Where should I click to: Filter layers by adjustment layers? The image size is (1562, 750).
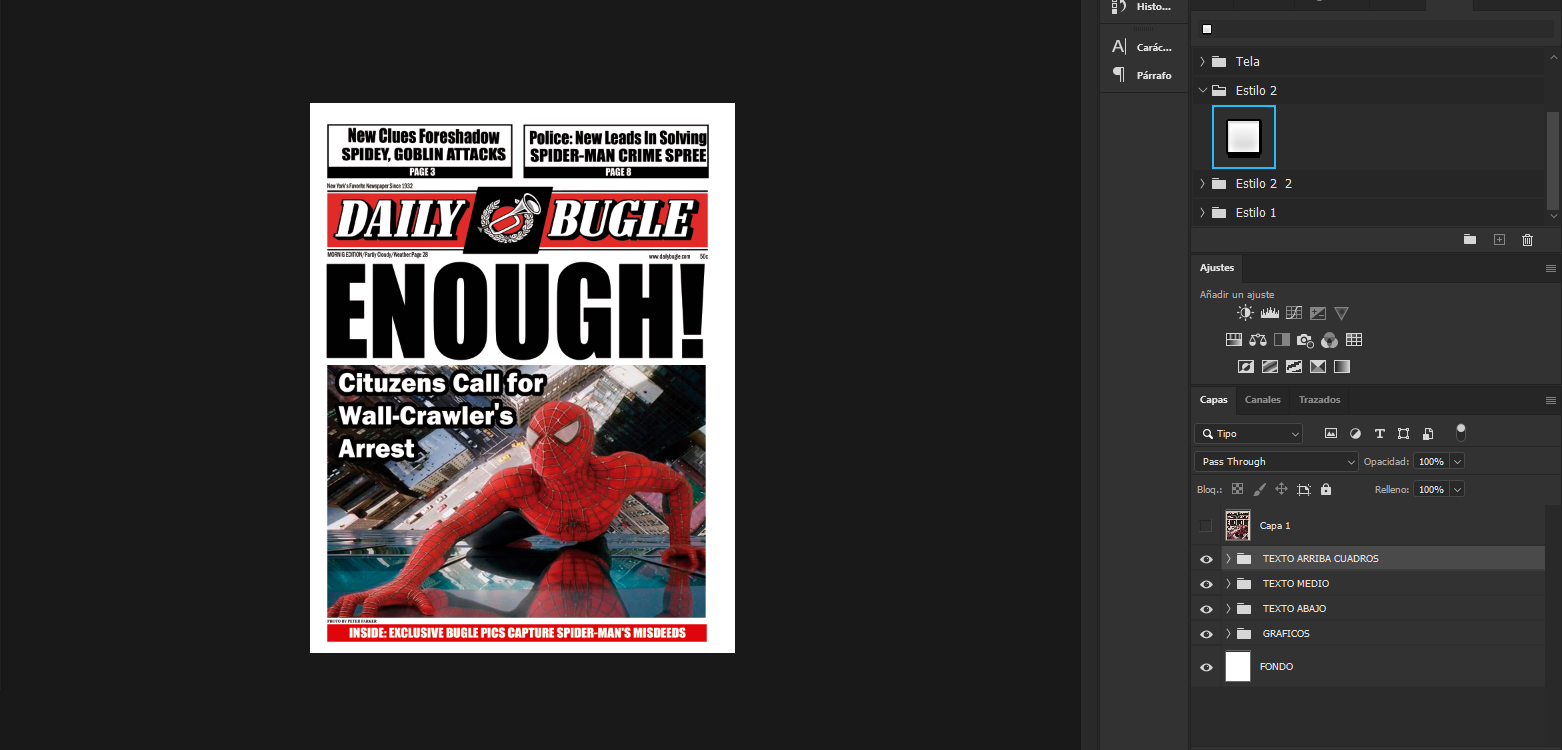(x=1355, y=434)
